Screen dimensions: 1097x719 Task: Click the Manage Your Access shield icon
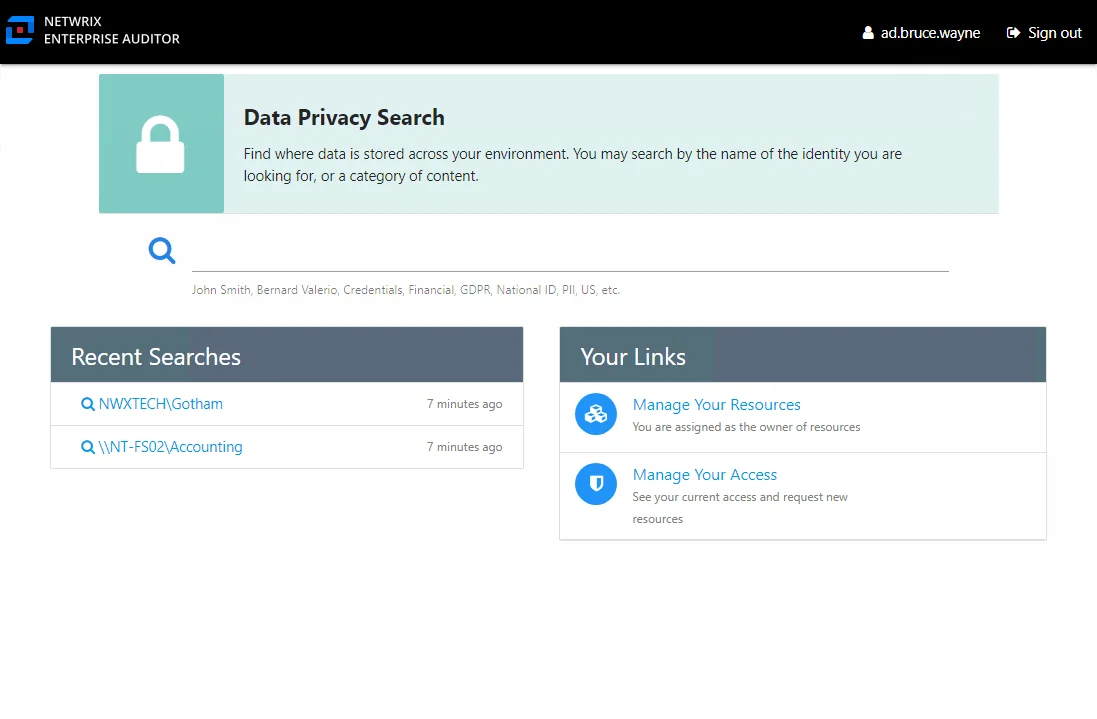click(596, 483)
